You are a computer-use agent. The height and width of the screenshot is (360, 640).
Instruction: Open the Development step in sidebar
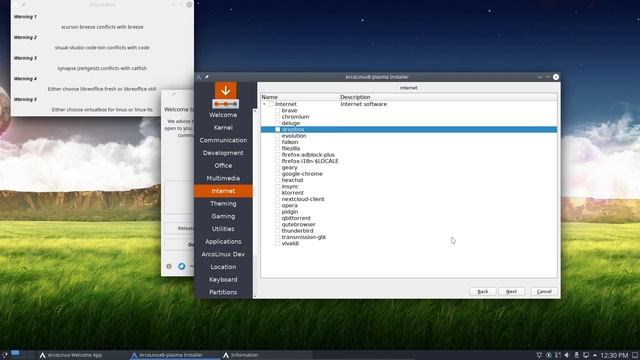(x=223, y=153)
